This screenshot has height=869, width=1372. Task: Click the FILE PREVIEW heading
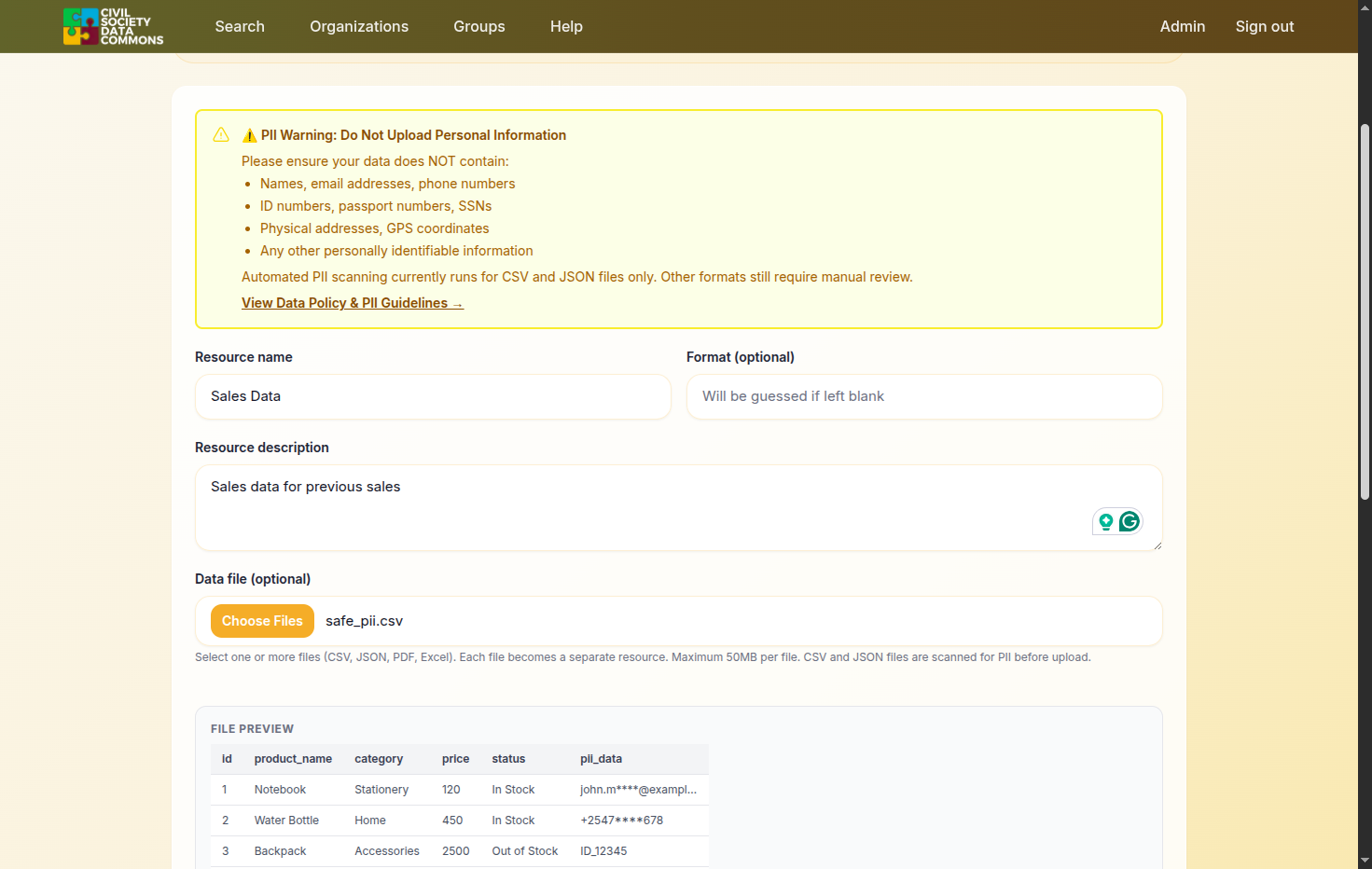[x=252, y=729]
